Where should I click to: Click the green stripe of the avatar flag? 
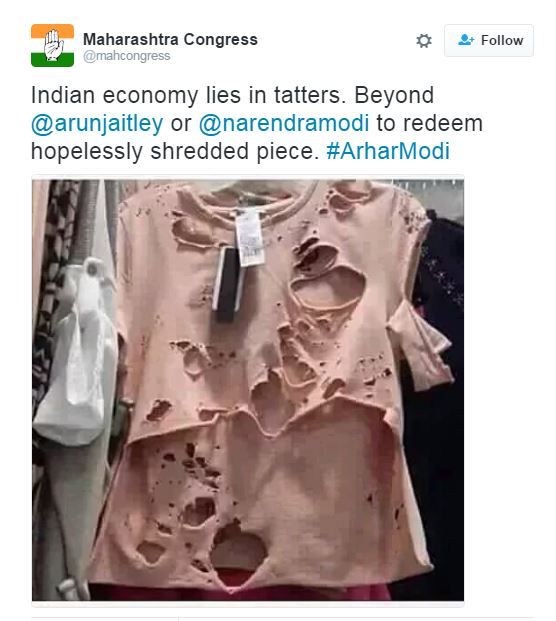click(x=52, y=60)
